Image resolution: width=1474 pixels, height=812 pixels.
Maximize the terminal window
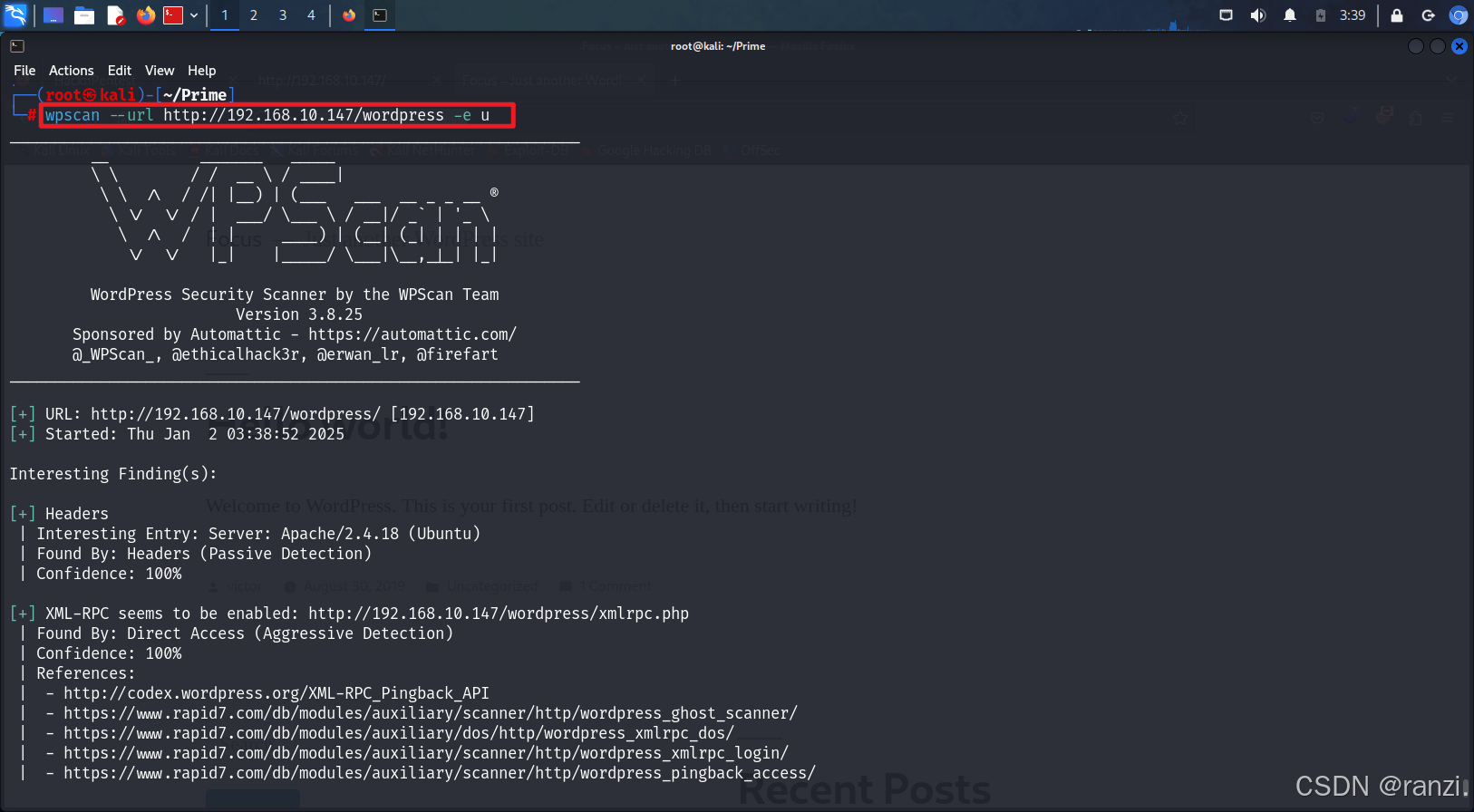tap(1438, 46)
